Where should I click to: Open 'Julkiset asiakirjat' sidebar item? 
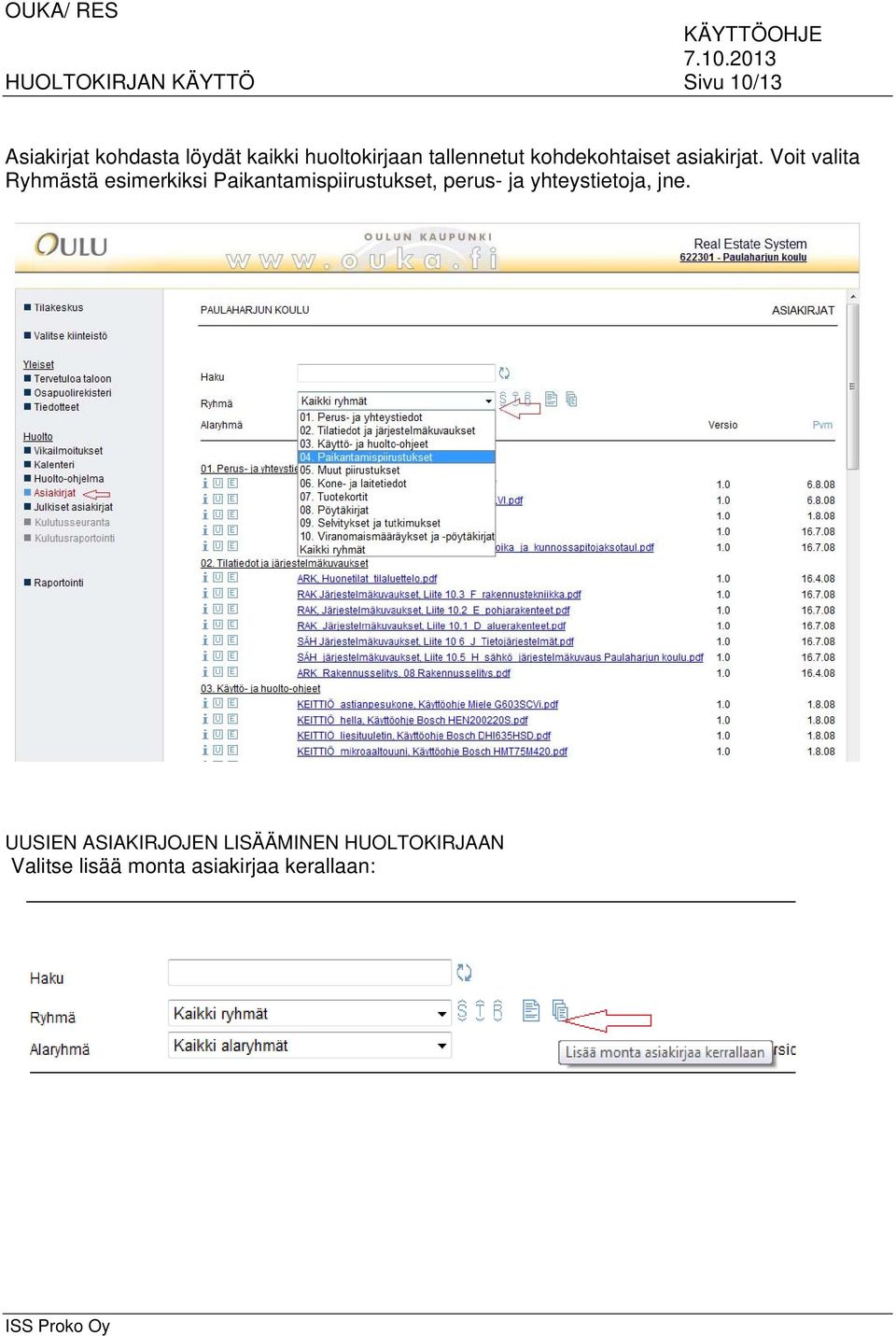tap(73, 507)
